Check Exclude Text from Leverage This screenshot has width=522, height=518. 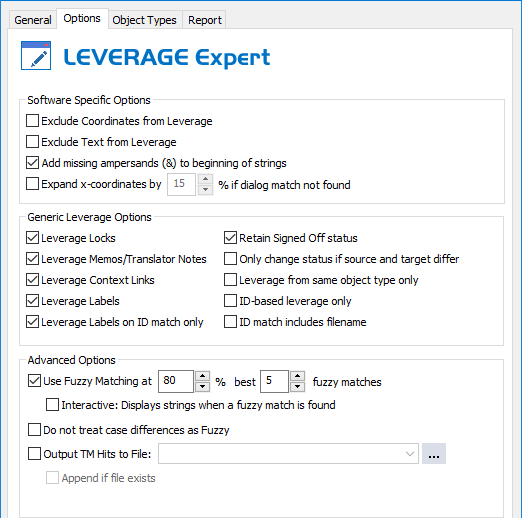[x=32, y=142]
